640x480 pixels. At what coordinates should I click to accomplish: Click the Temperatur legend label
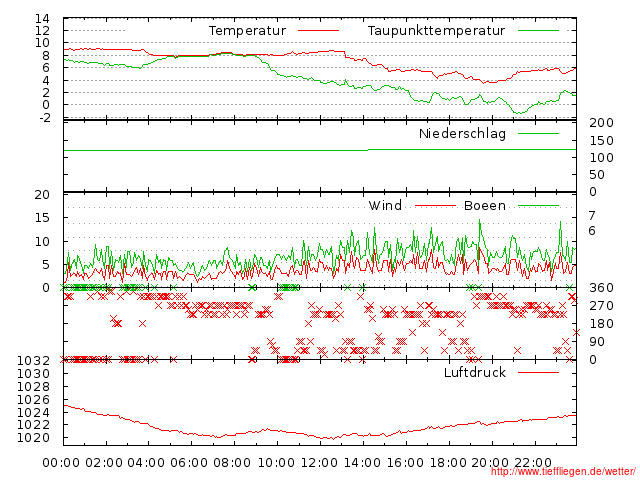[247, 31]
